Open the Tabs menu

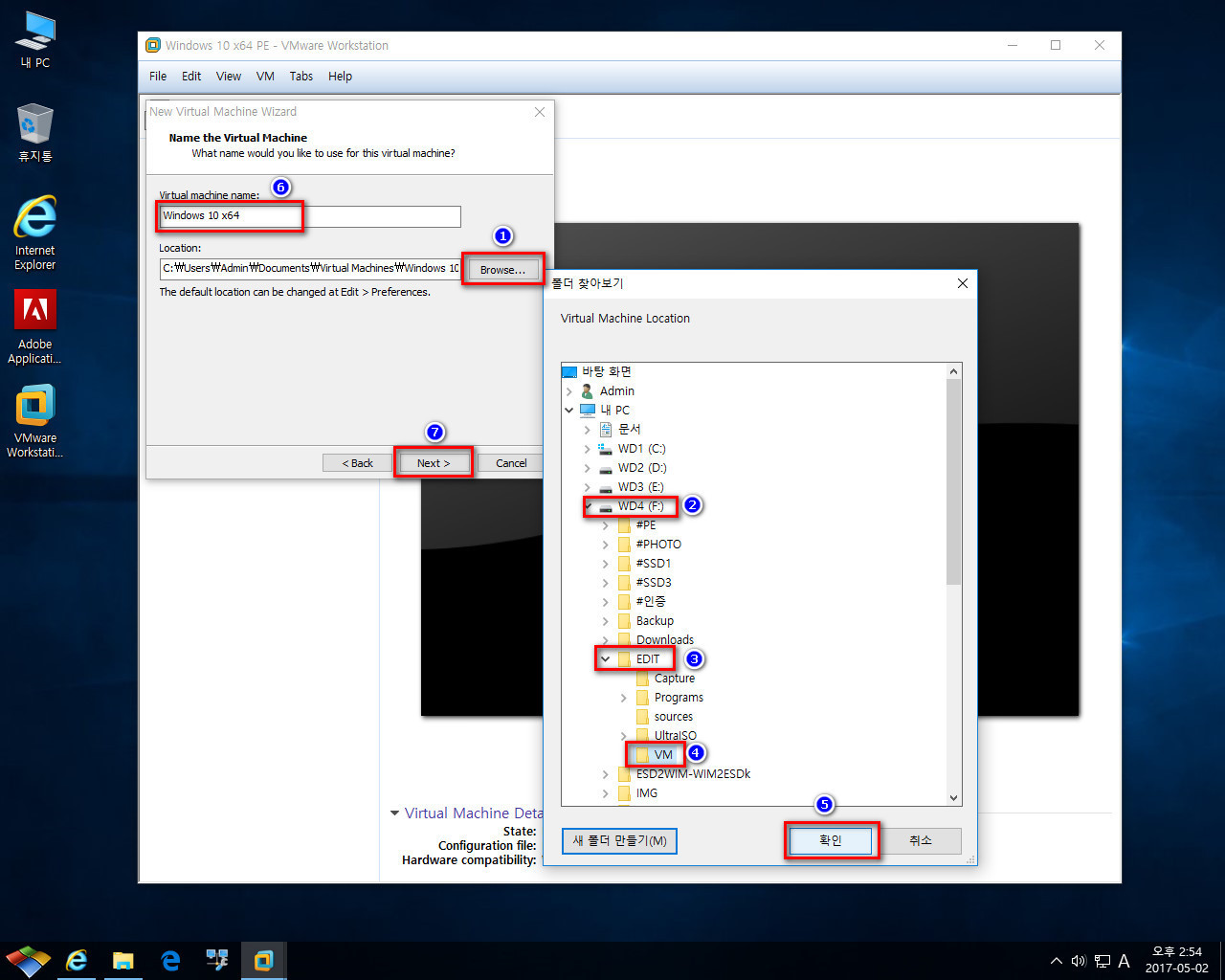301,76
